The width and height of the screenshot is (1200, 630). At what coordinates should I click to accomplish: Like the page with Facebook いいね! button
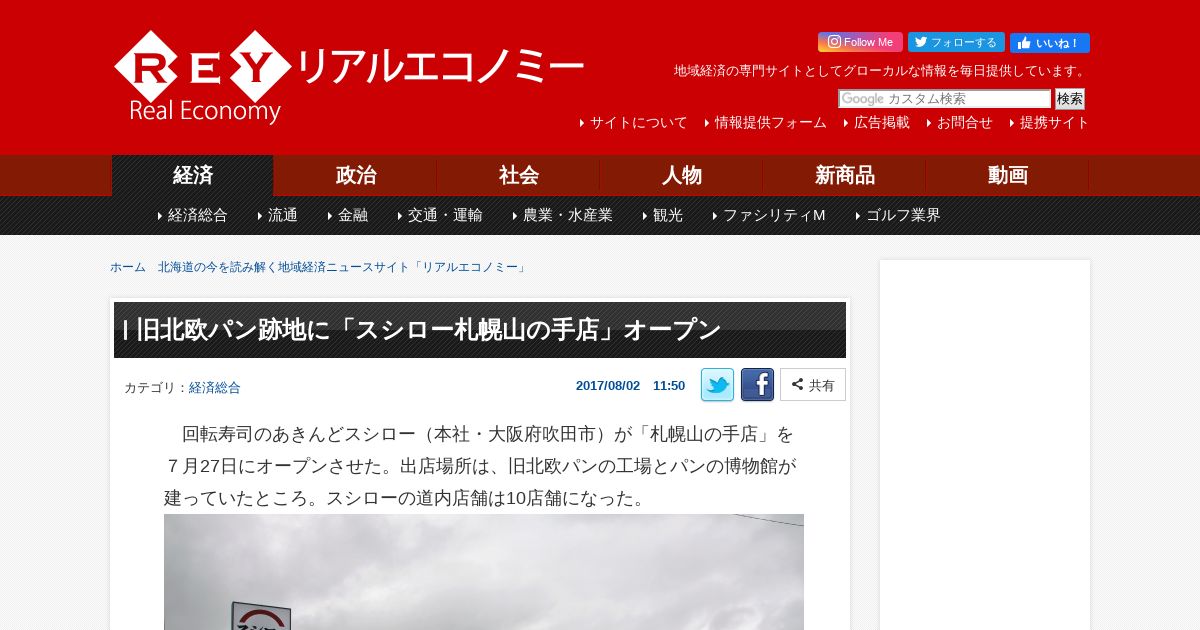pyautogui.click(x=1050, y=43)
